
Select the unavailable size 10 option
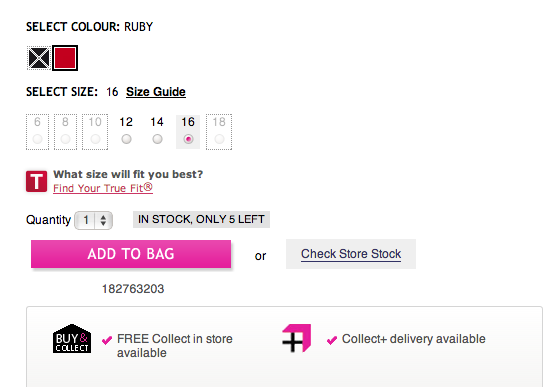95,132
